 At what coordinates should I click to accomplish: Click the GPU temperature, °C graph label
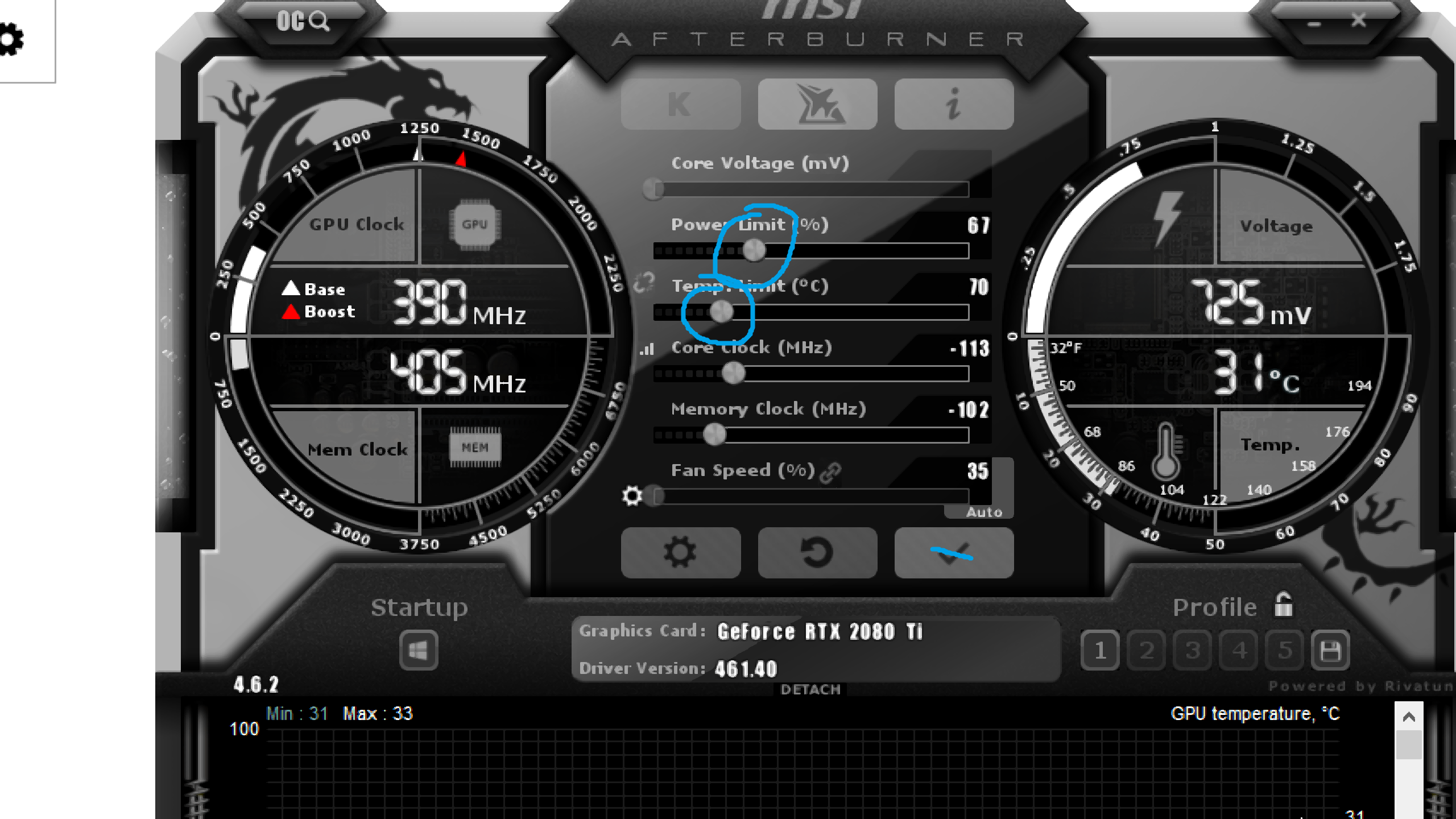click(1255, 714)
